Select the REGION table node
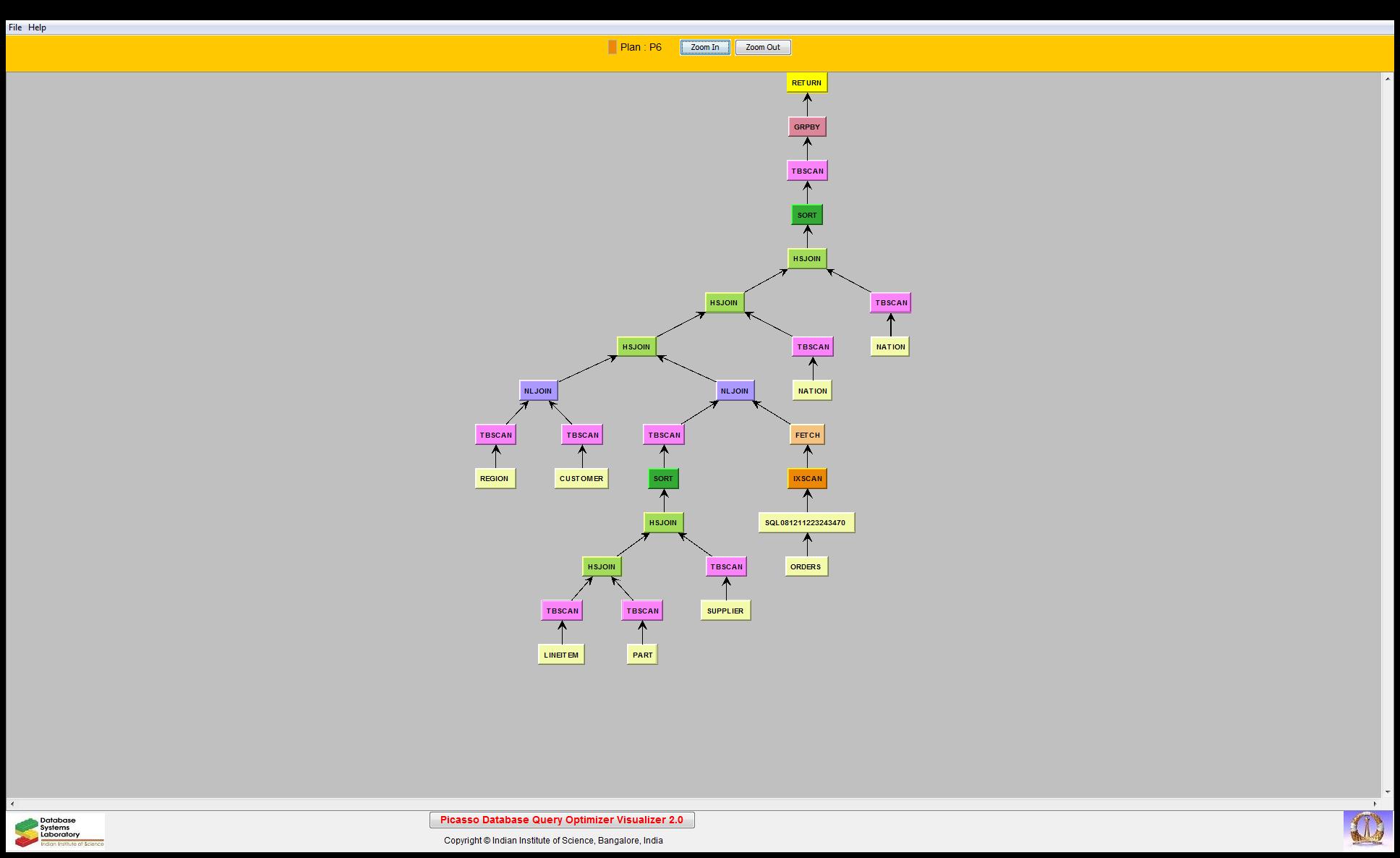 (x=495, y=478)
